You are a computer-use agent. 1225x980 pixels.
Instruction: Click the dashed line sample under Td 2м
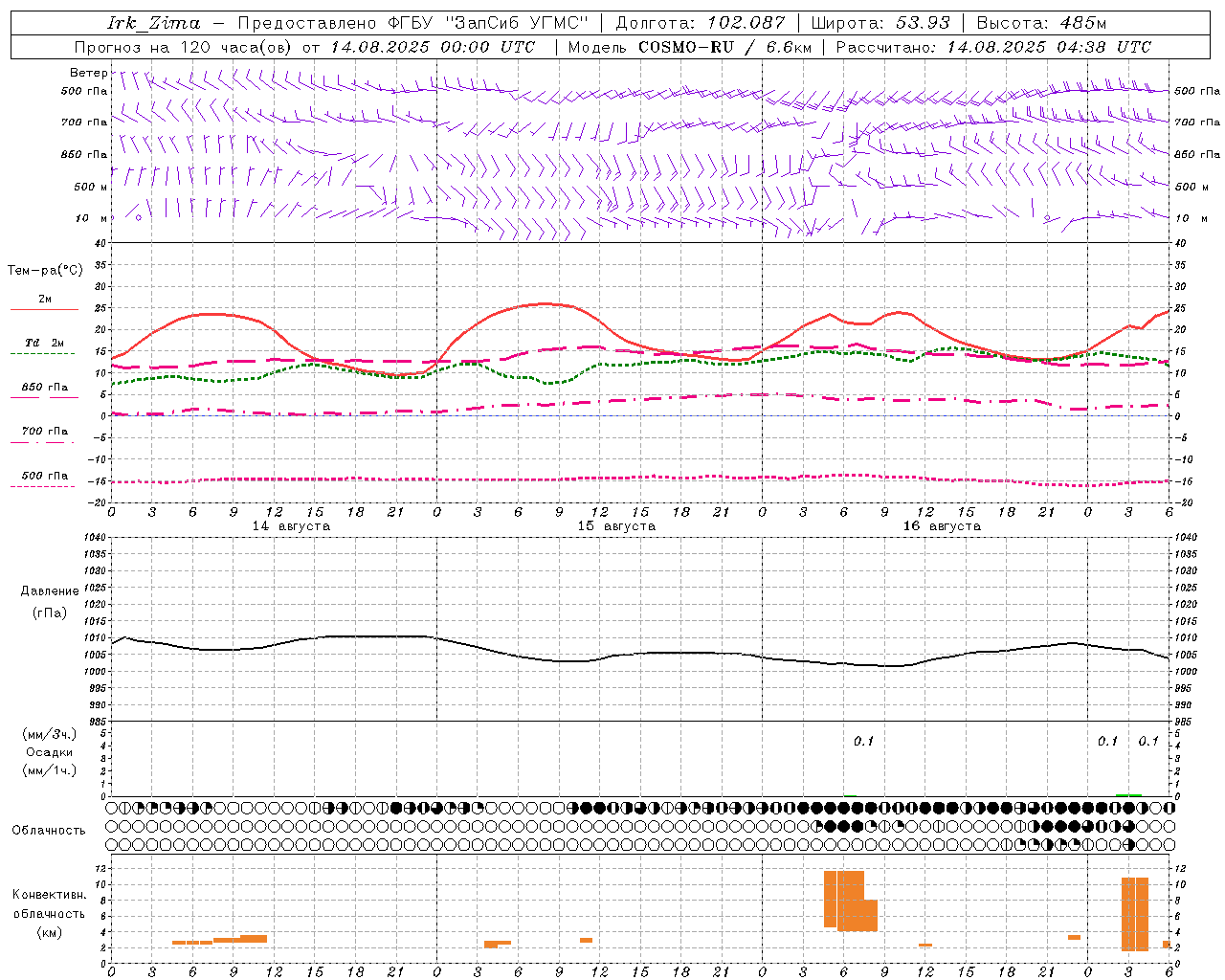click(42, 354)
